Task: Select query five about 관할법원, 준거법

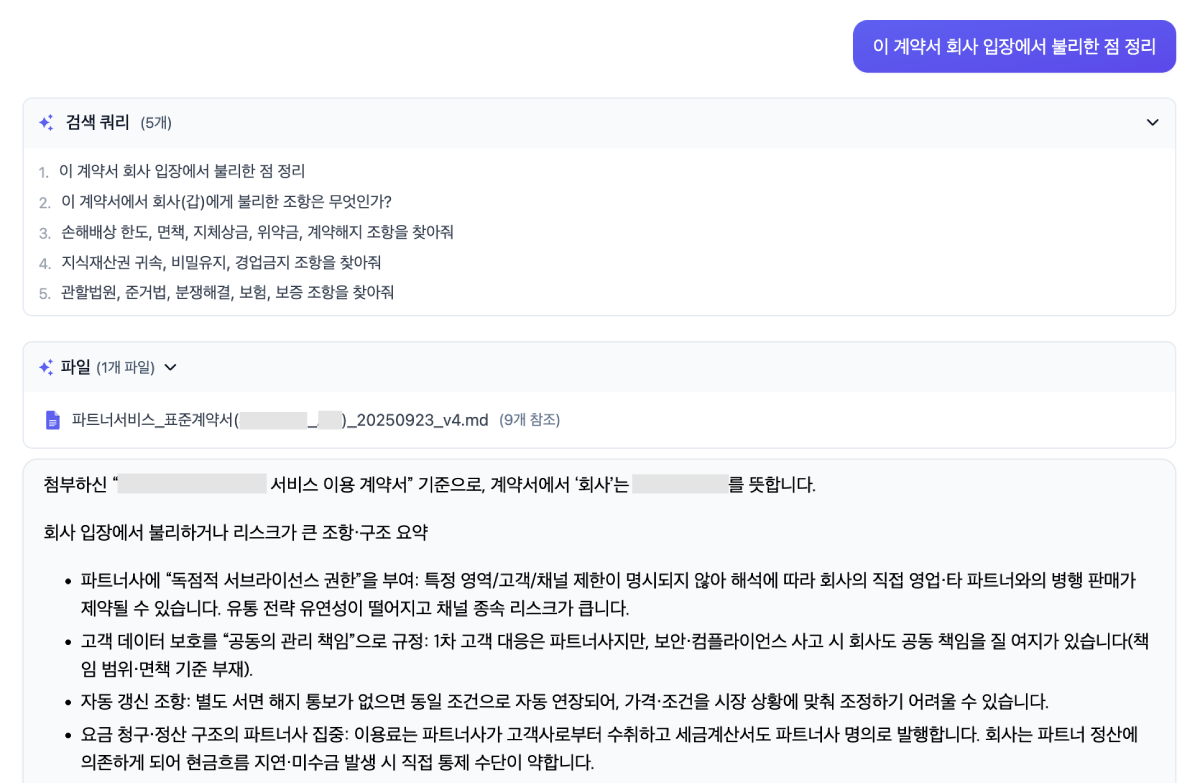Action: click(227, 292)
